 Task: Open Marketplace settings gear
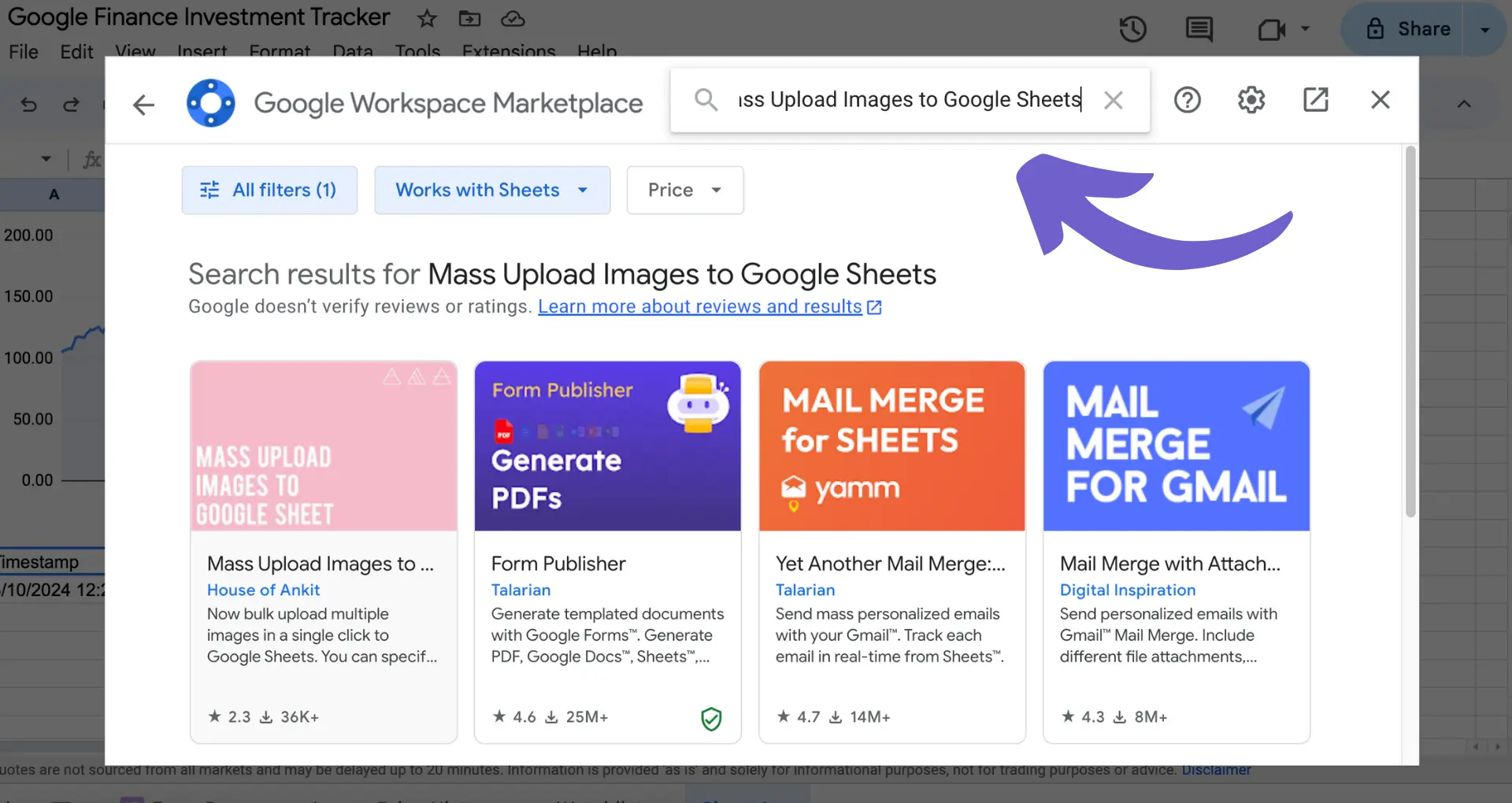(1251, 100)
